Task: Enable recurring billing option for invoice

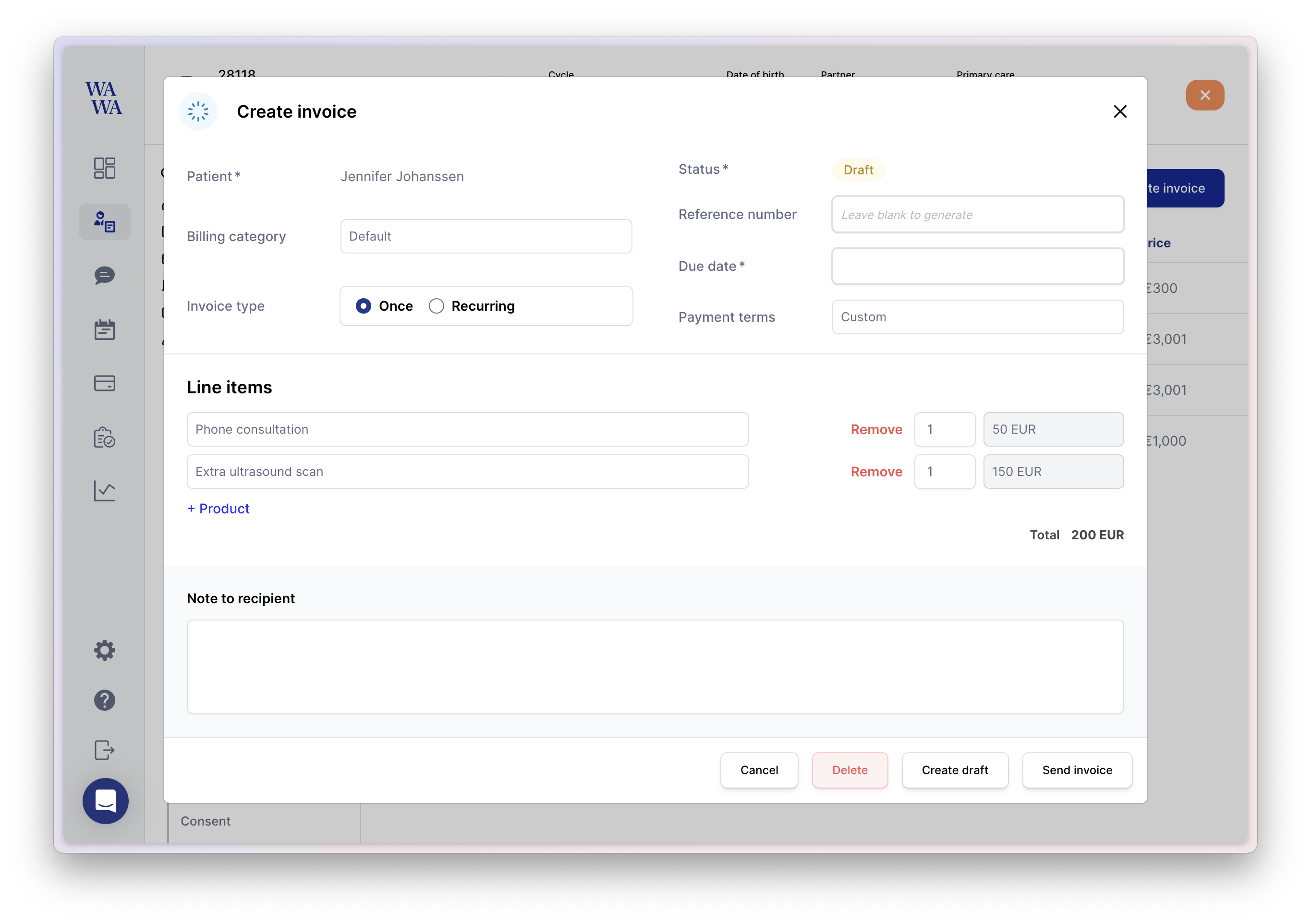Action: 436,306
